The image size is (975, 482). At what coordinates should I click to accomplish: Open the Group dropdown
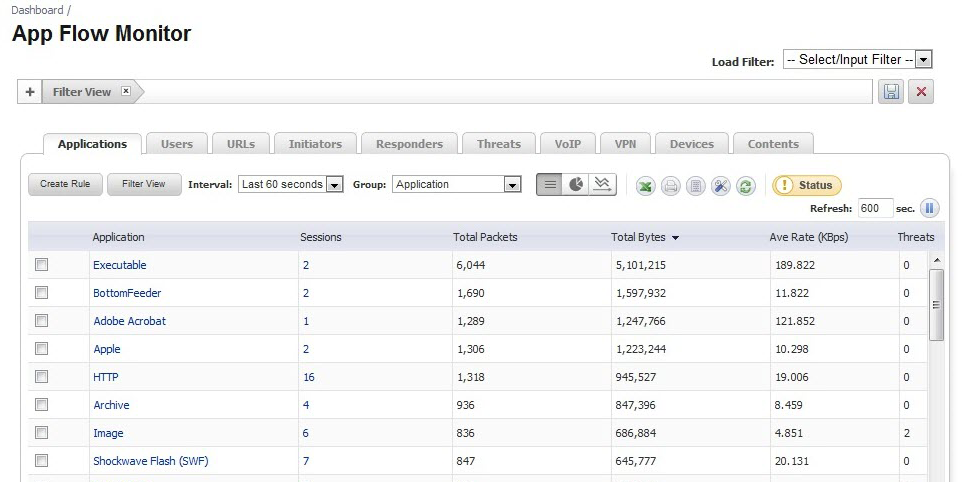point(456,184)
